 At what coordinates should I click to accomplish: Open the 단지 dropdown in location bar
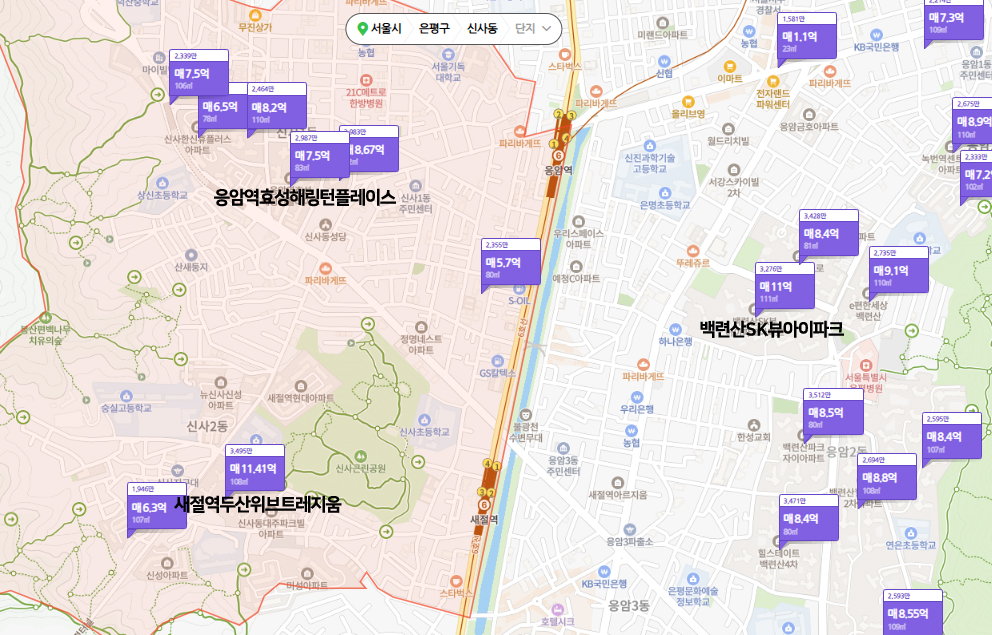tap(533, 28)
